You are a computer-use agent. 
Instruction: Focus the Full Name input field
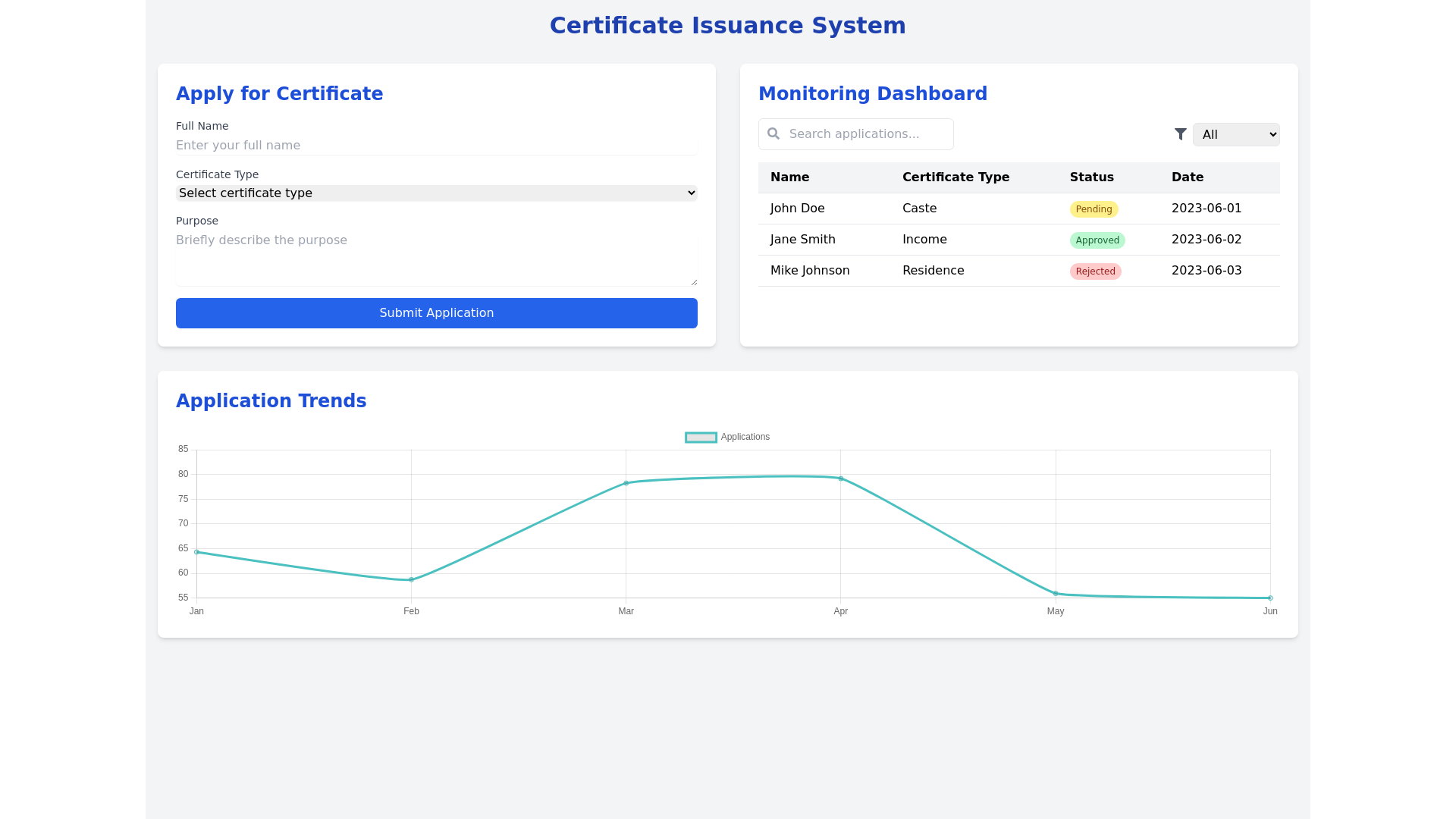(436, 146)
